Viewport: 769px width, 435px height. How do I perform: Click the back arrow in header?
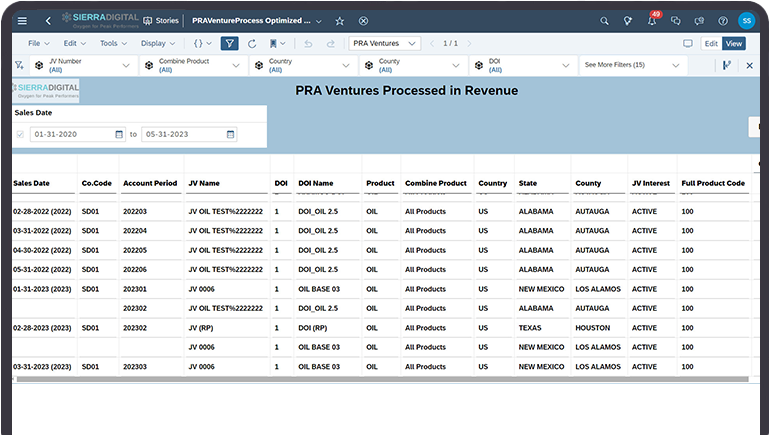tap(48, 20)
